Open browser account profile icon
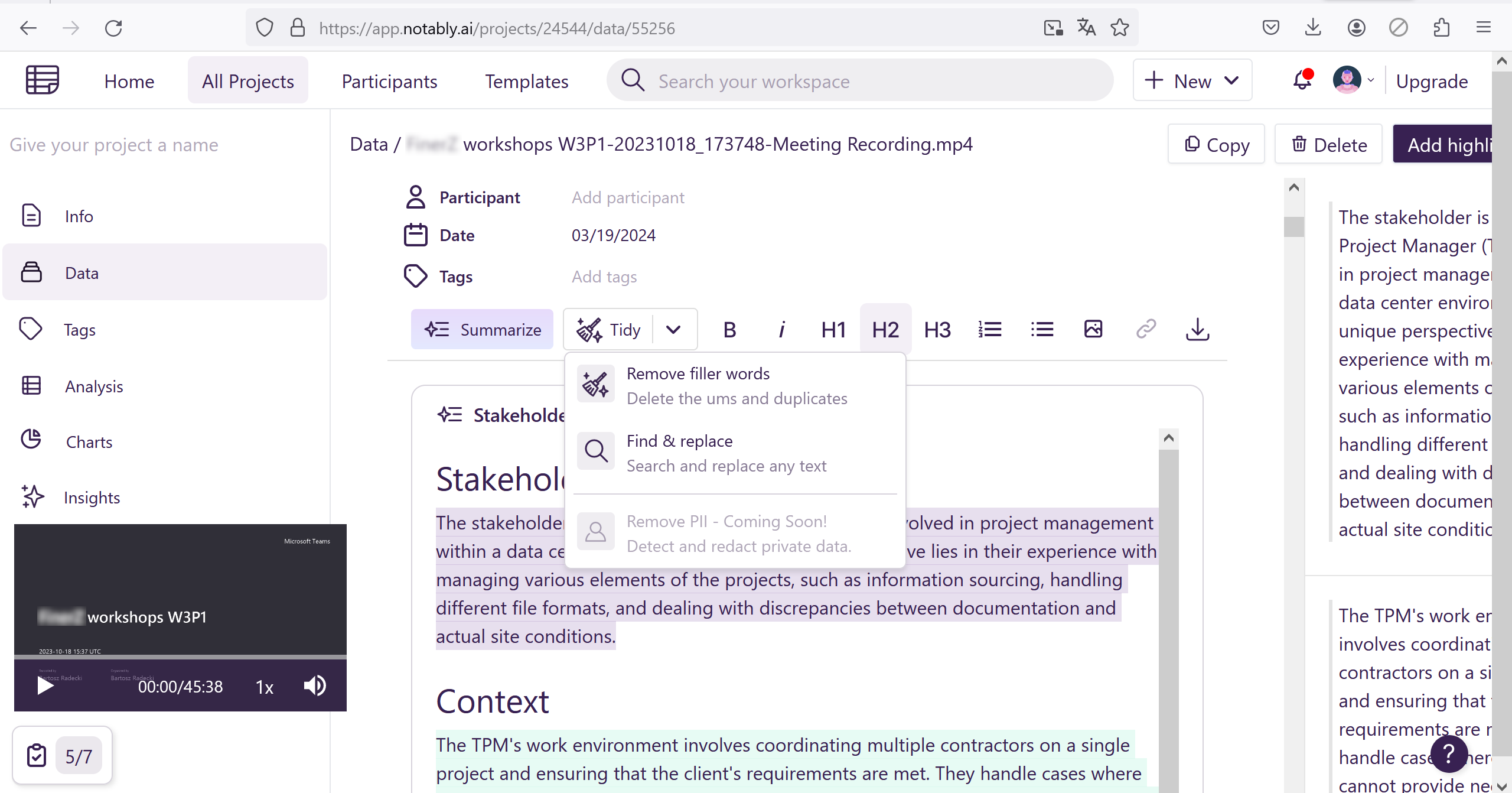This screenshot has width=1512, height=793. [1357, 28]
